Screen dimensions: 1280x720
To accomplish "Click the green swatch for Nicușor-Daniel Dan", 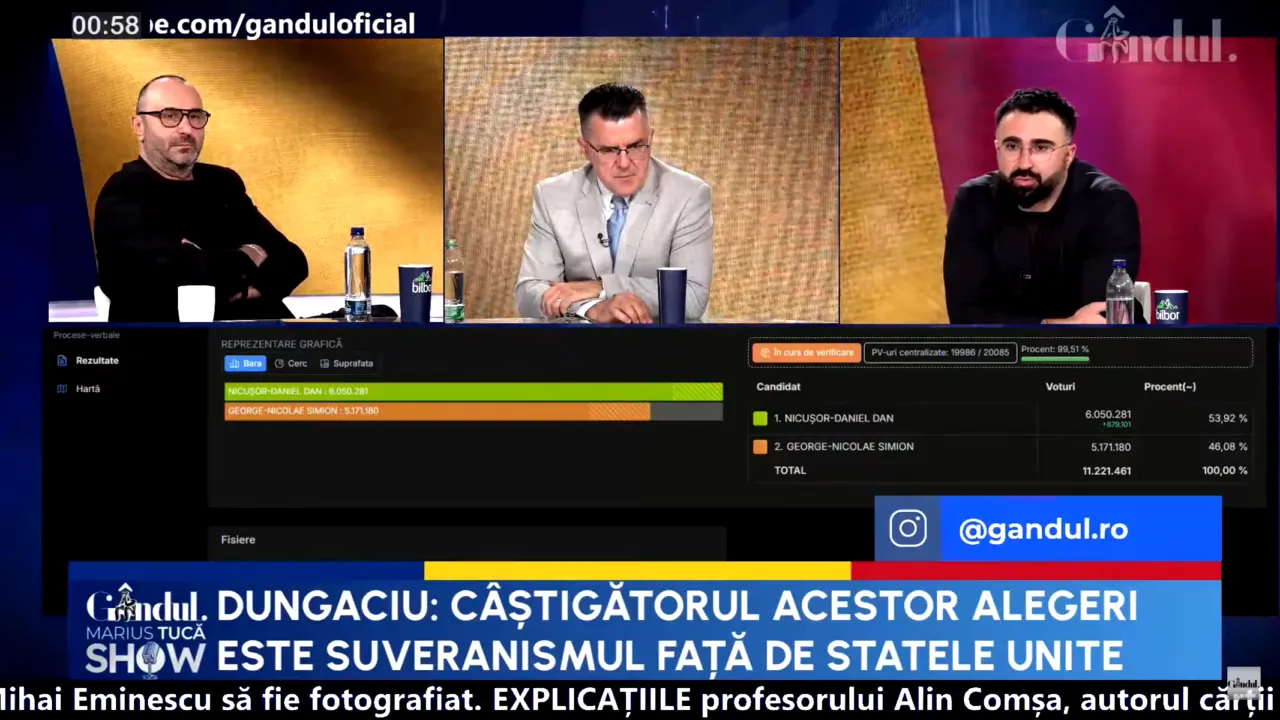I will [x=760, y=419].
